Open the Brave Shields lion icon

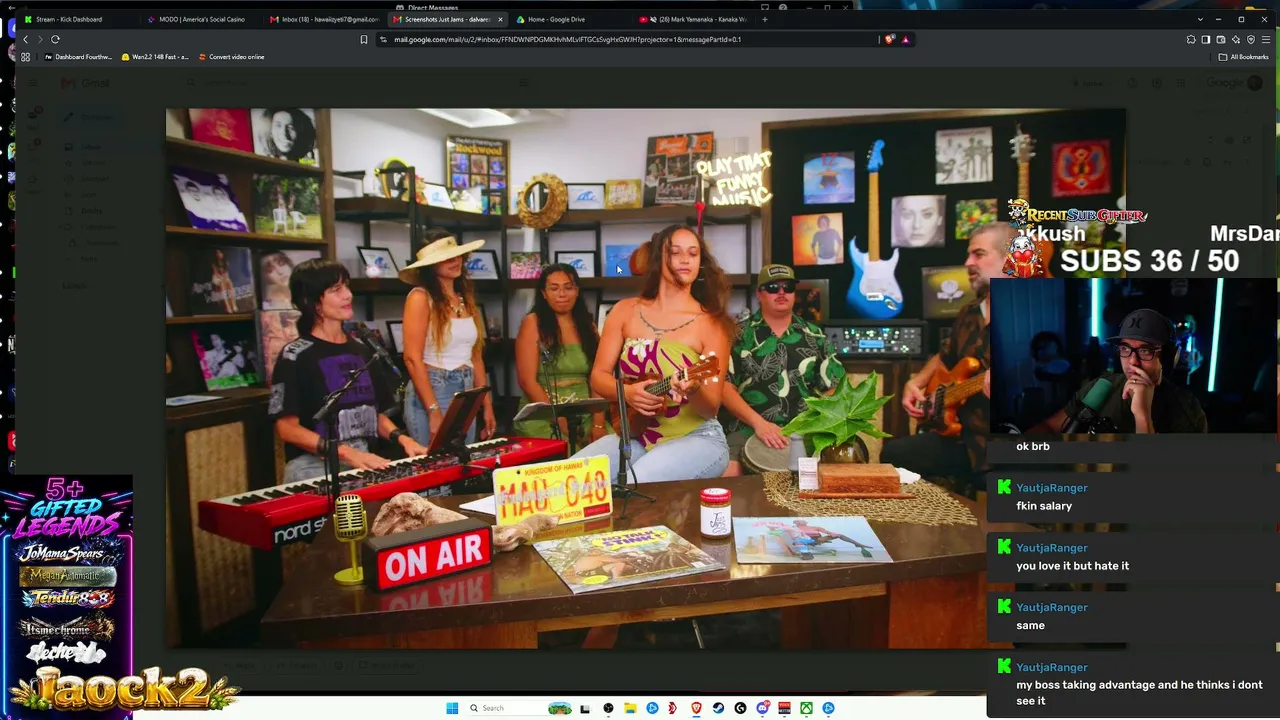(x=889, y=39)
